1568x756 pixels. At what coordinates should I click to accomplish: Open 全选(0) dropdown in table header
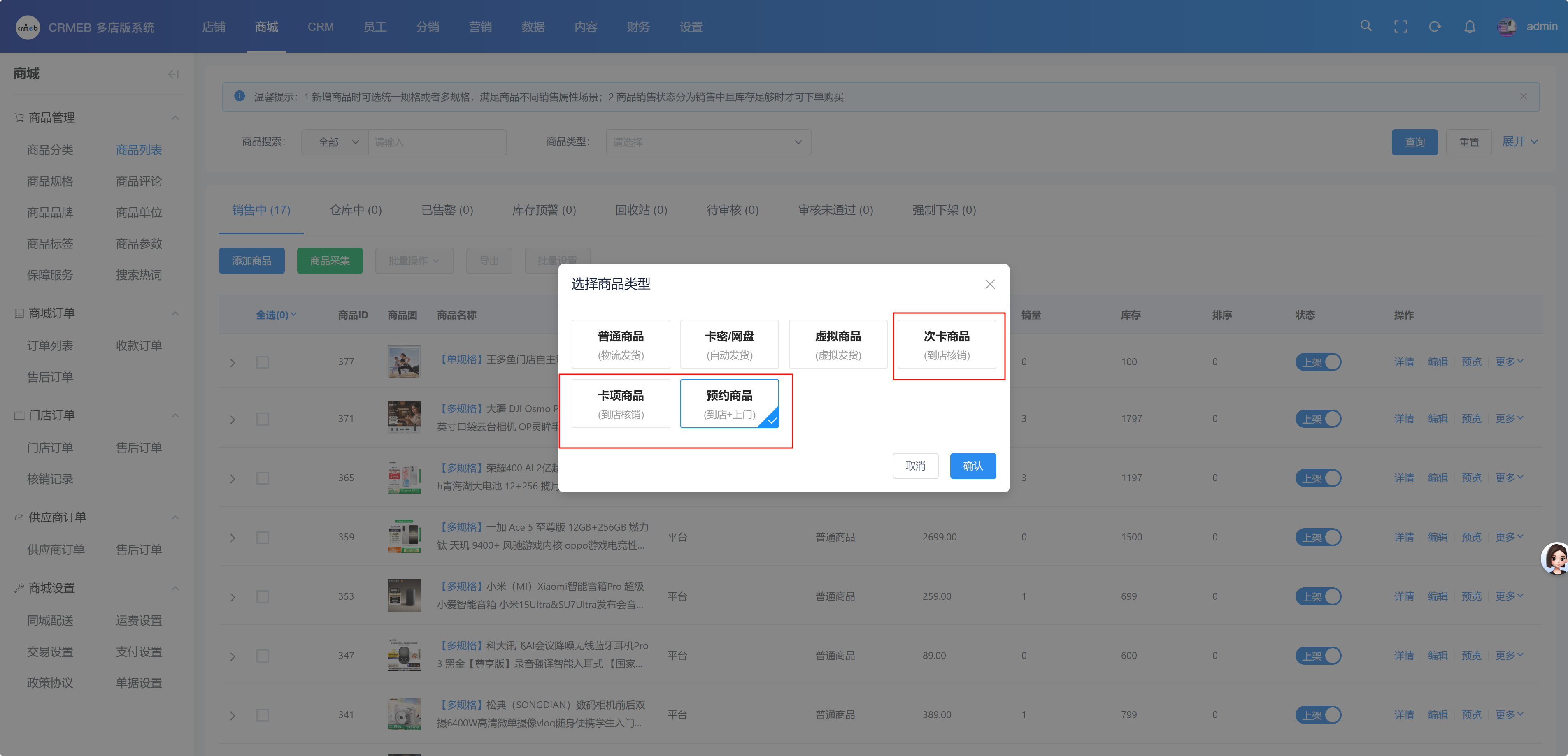(276, 314)
